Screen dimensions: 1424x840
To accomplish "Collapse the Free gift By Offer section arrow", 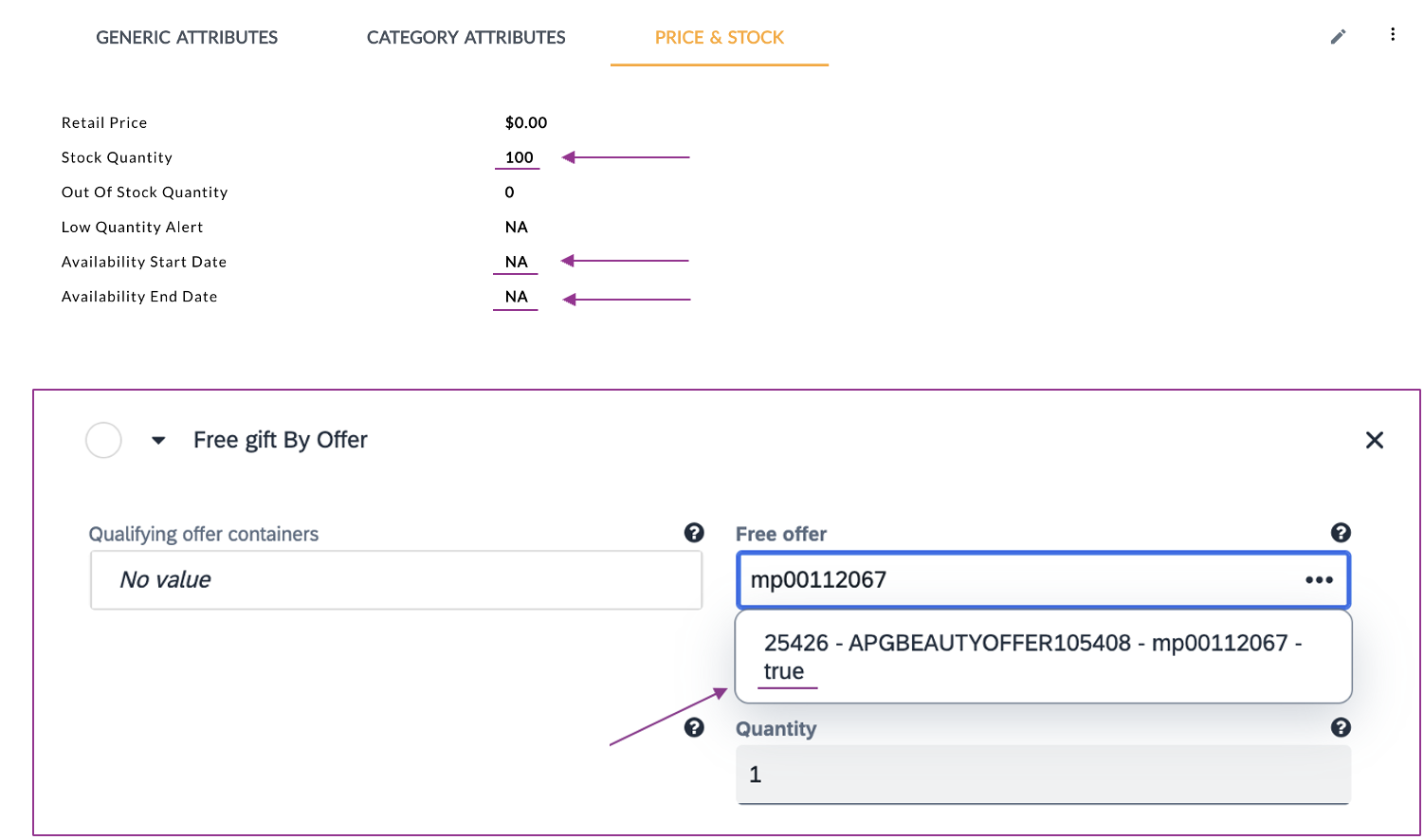I will 158,440.
